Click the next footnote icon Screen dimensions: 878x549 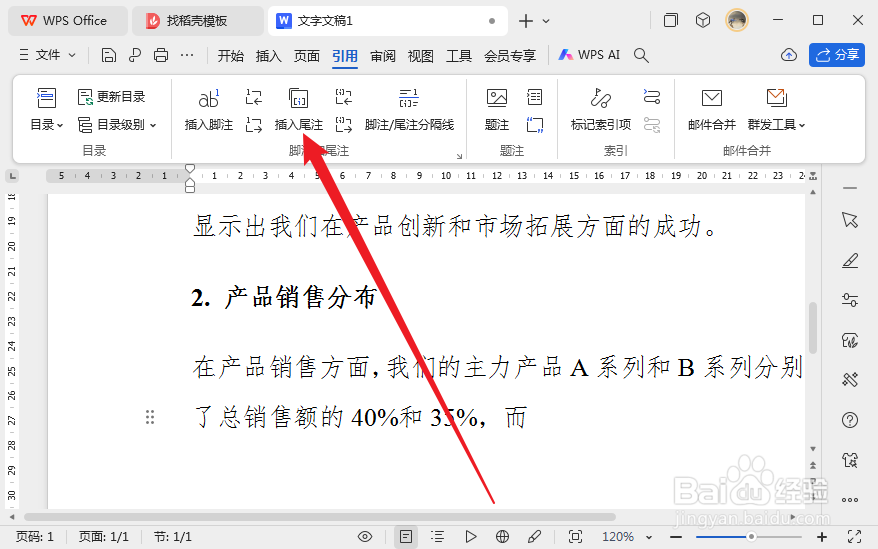click(254, 124)
